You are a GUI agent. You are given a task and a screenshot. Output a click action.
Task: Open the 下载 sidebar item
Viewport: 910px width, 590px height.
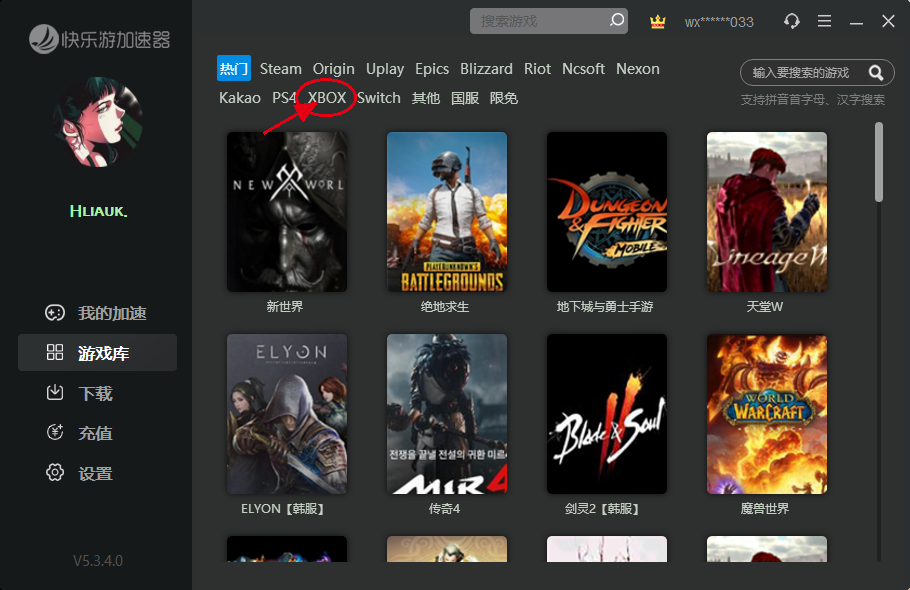coord(98,393)
